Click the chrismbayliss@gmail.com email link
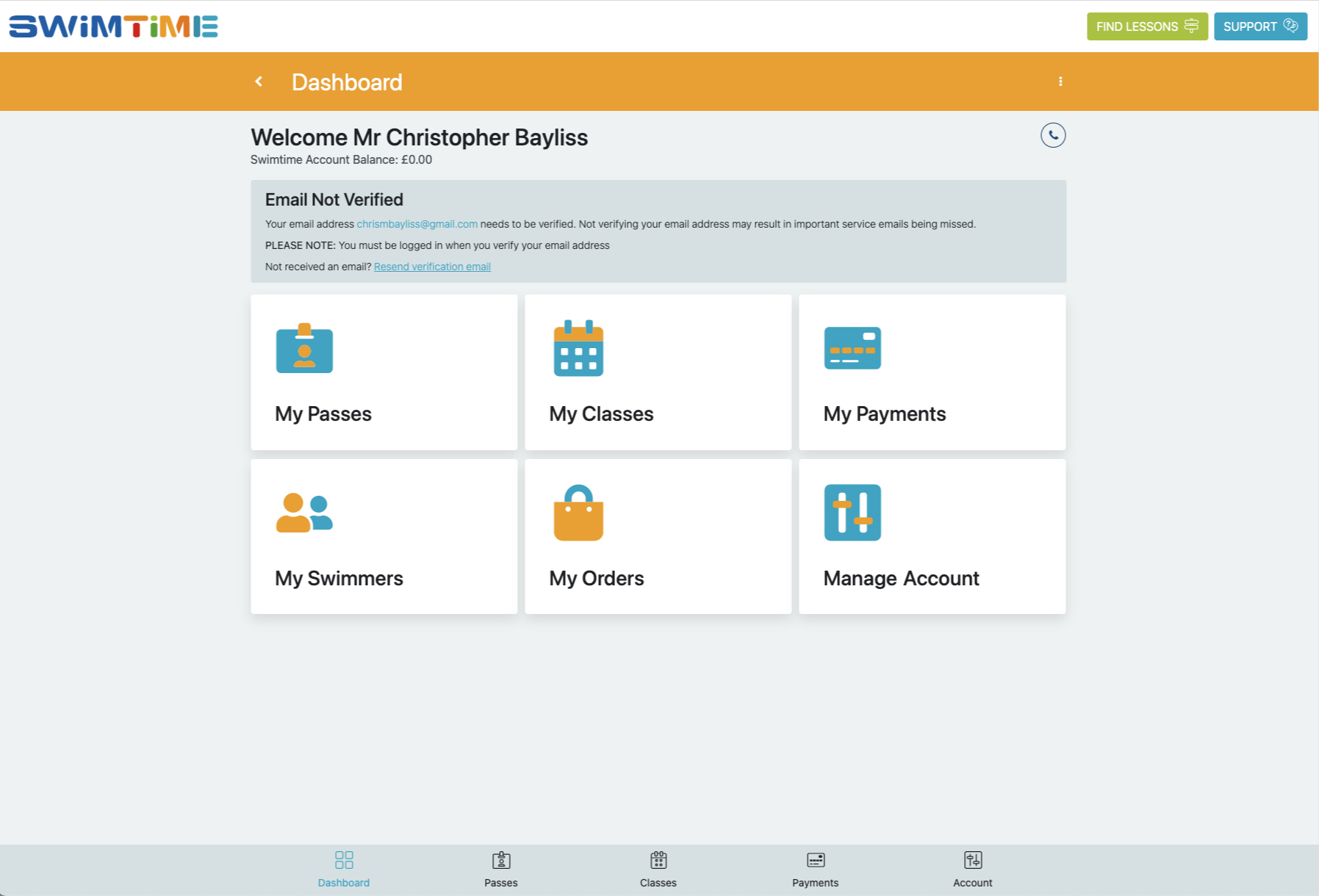 click(417, 224)
